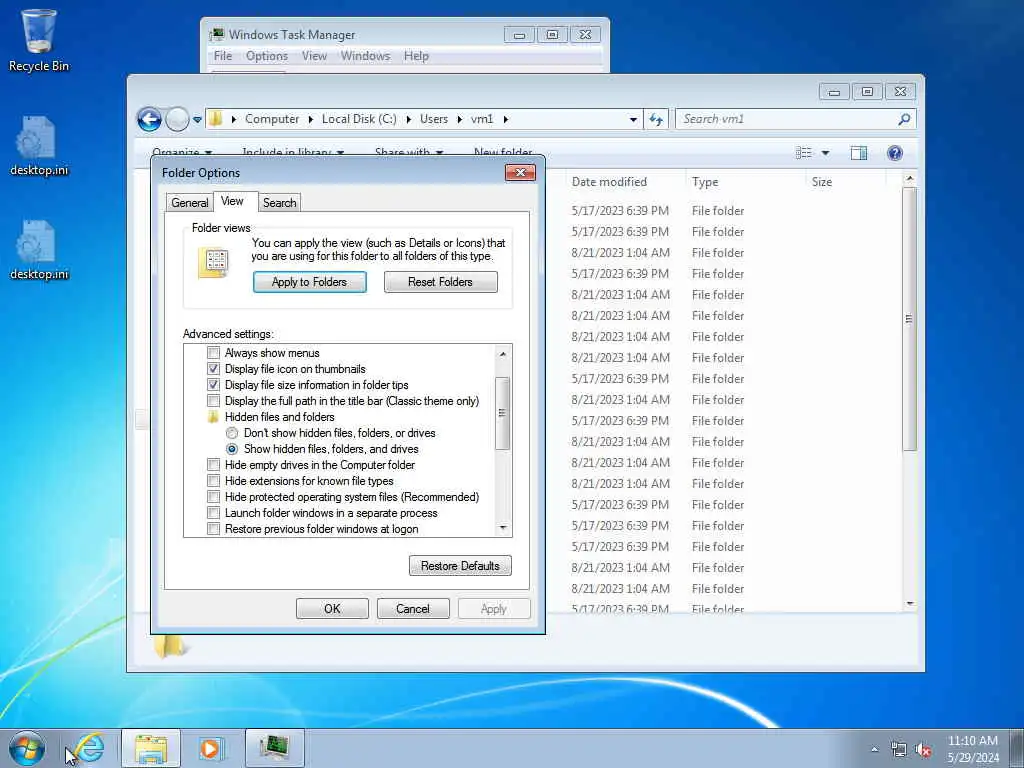
Task: Open the view options dropdown arrow
Action: point(825,153)
